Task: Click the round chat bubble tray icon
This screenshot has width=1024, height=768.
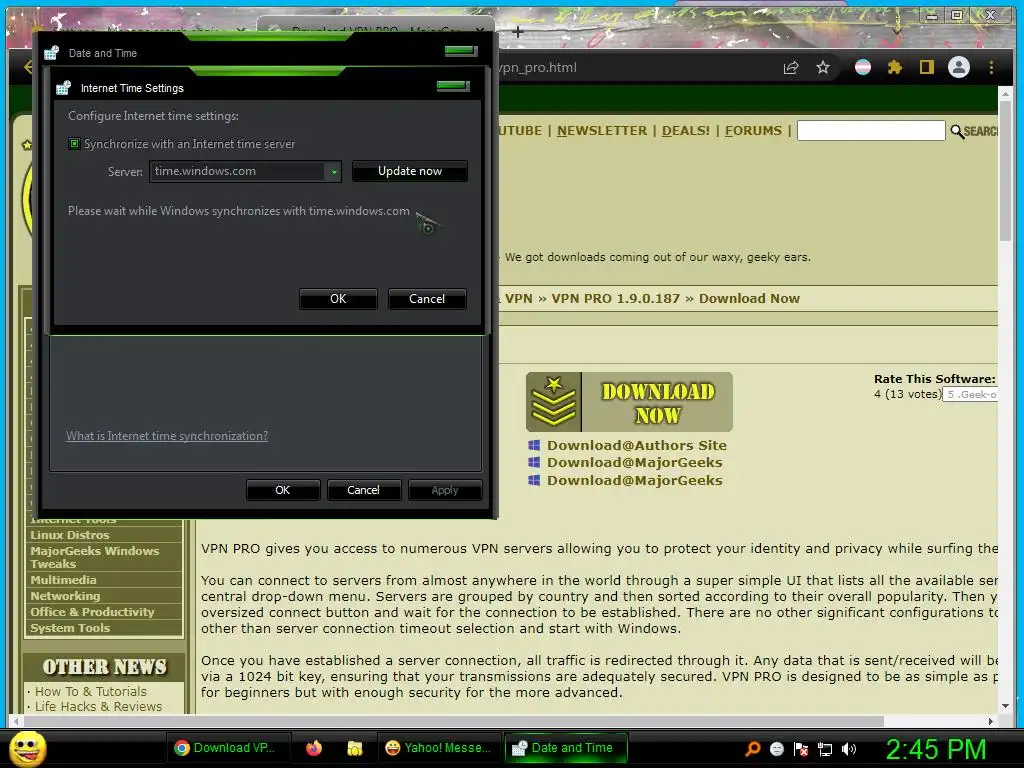Action: pos(776,748)
